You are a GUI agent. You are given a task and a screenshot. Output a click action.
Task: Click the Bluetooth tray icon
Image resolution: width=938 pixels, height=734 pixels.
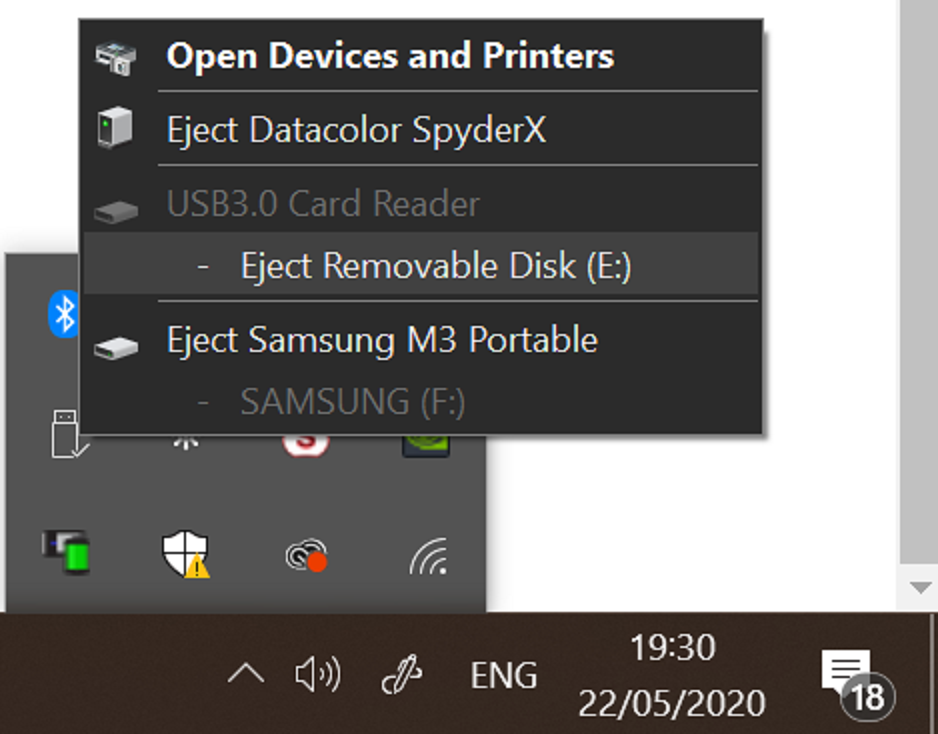(63, 315)
